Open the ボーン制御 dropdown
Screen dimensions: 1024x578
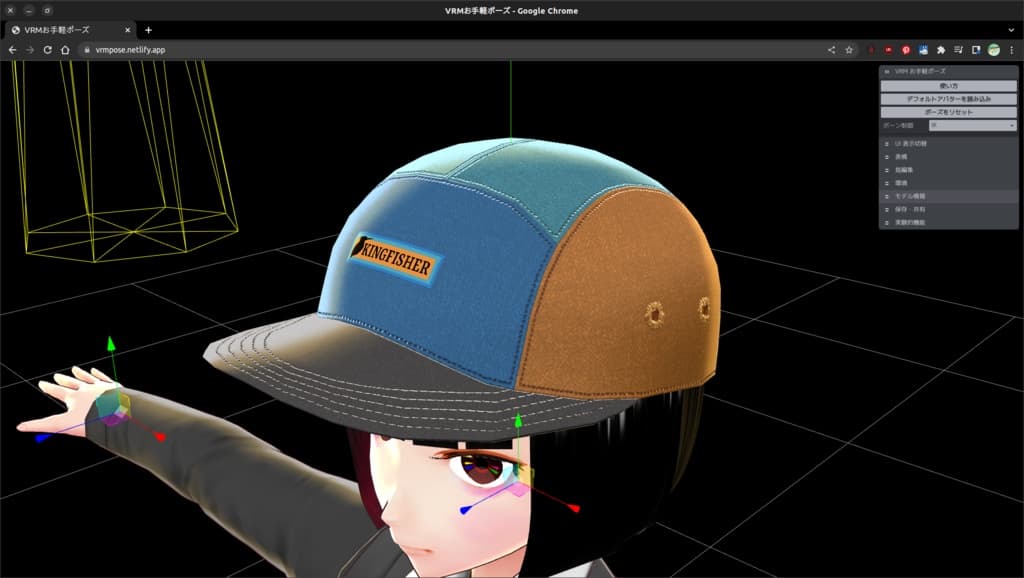(x=973, y=125)
